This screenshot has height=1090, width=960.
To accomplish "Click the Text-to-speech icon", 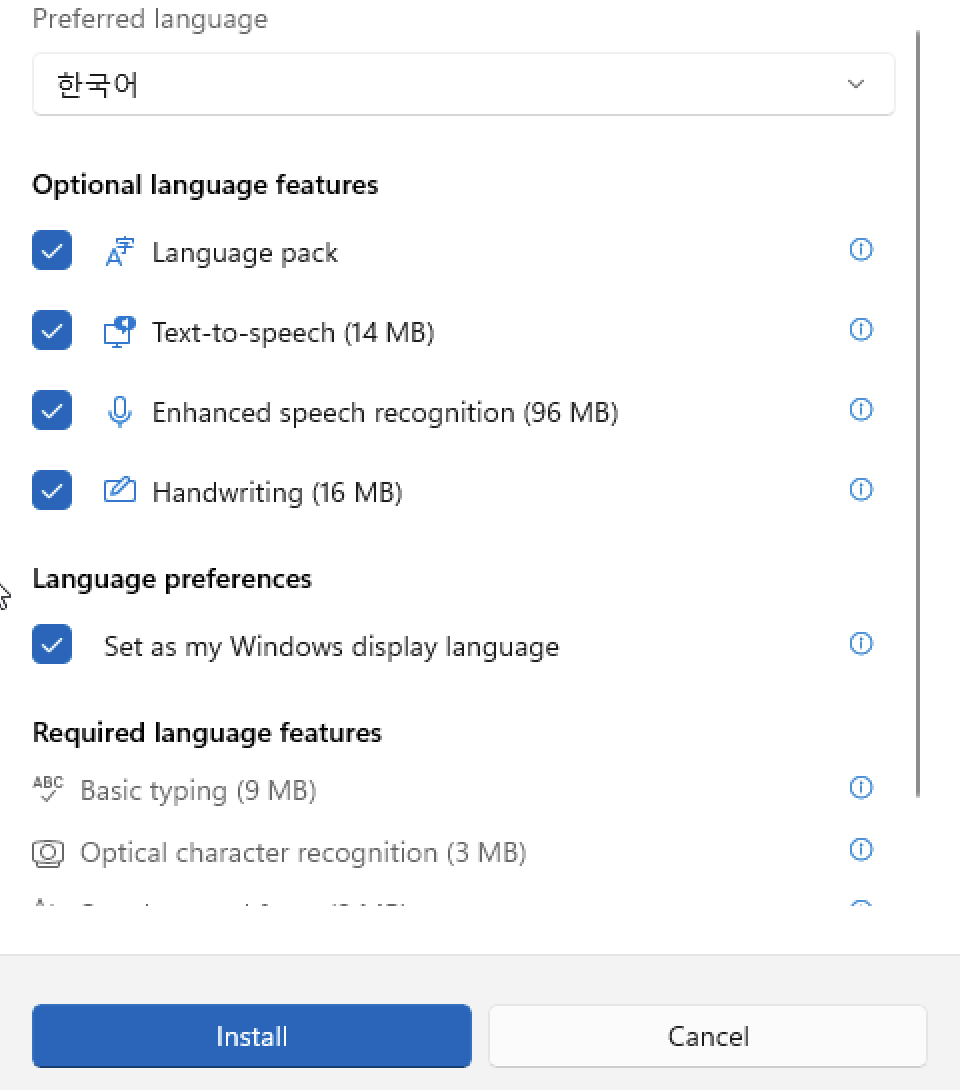I will pyautogui.click(x=120, y=332).
